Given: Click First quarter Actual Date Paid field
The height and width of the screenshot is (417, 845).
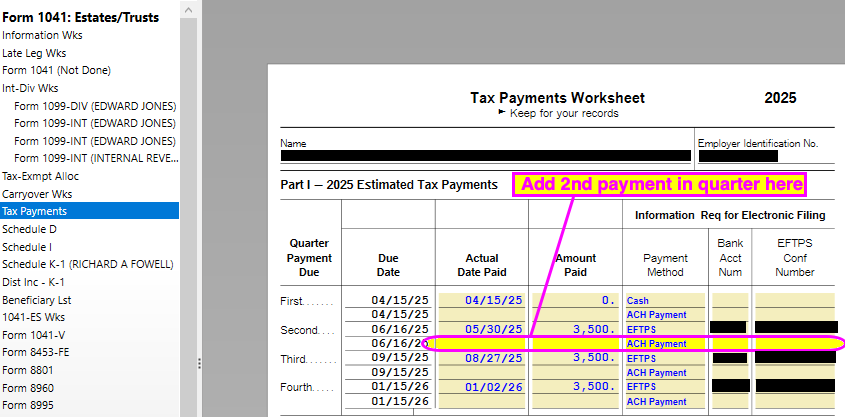Looking at the screenshot, I should click(x=482, y=300).
